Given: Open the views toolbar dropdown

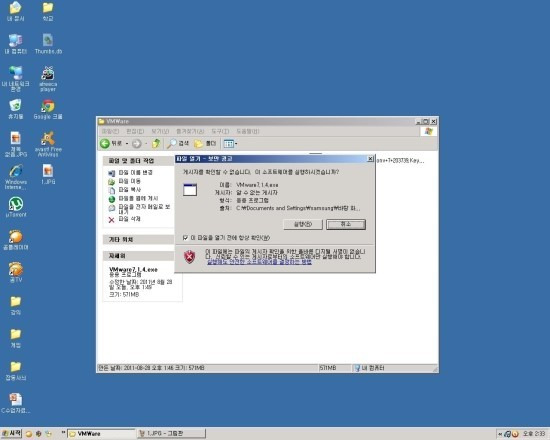Looking at the screenshot, I should pos(230,144).
